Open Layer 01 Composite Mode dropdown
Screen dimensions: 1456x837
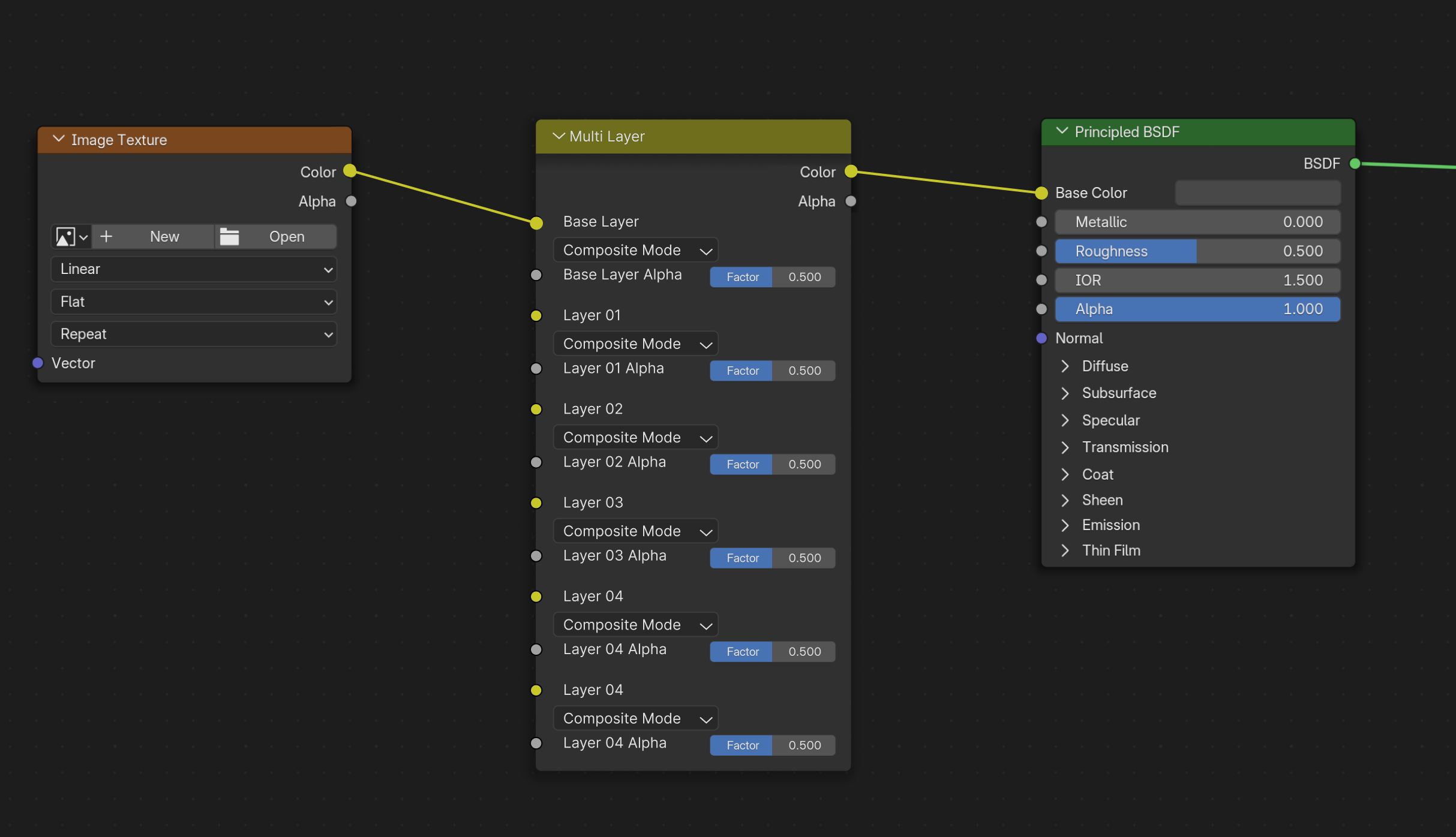(635, 344)
